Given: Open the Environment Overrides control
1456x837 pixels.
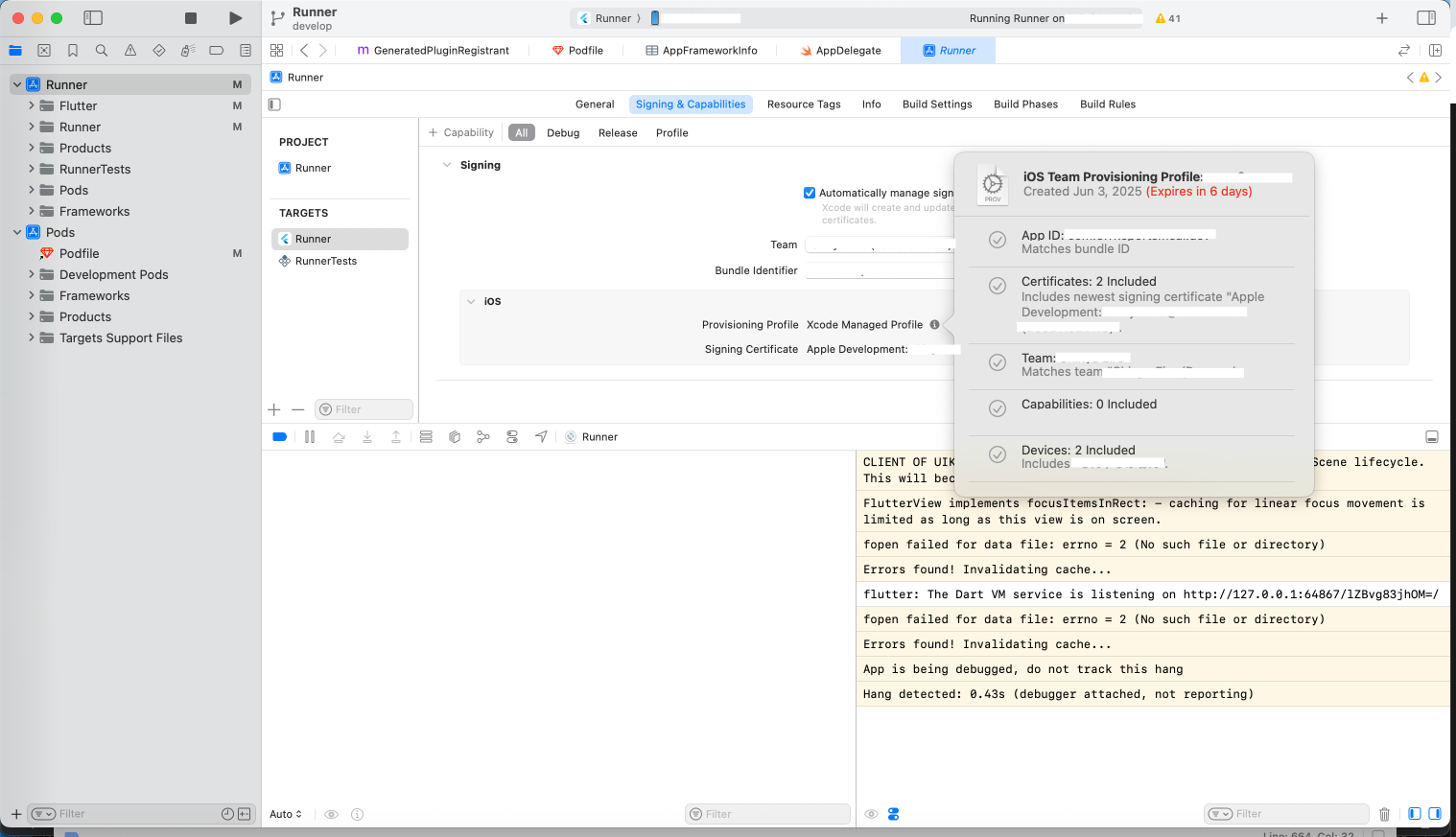Looking at the screenshot, I should click(x=512, y=436).
